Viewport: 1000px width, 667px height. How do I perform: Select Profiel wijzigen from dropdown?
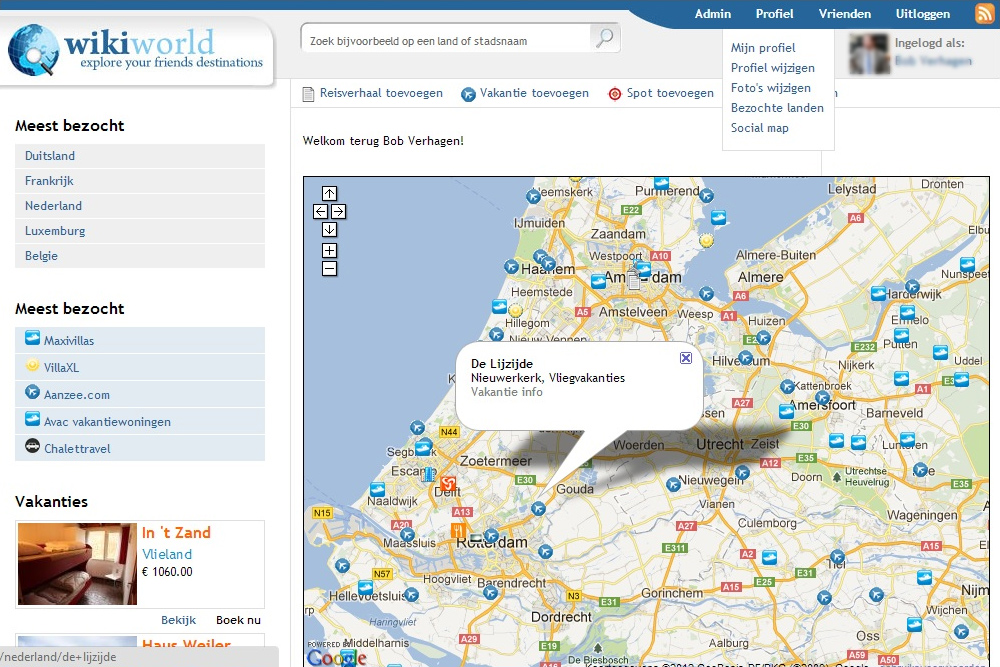coord(772,68)
